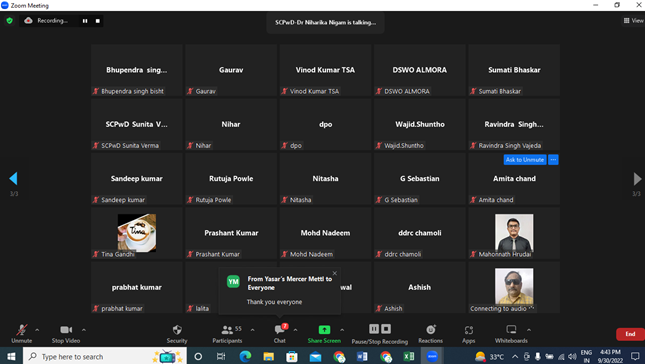645x364 pixels.
Task: Stop recording from the bottom toolbar
Action: pos(386,329)
